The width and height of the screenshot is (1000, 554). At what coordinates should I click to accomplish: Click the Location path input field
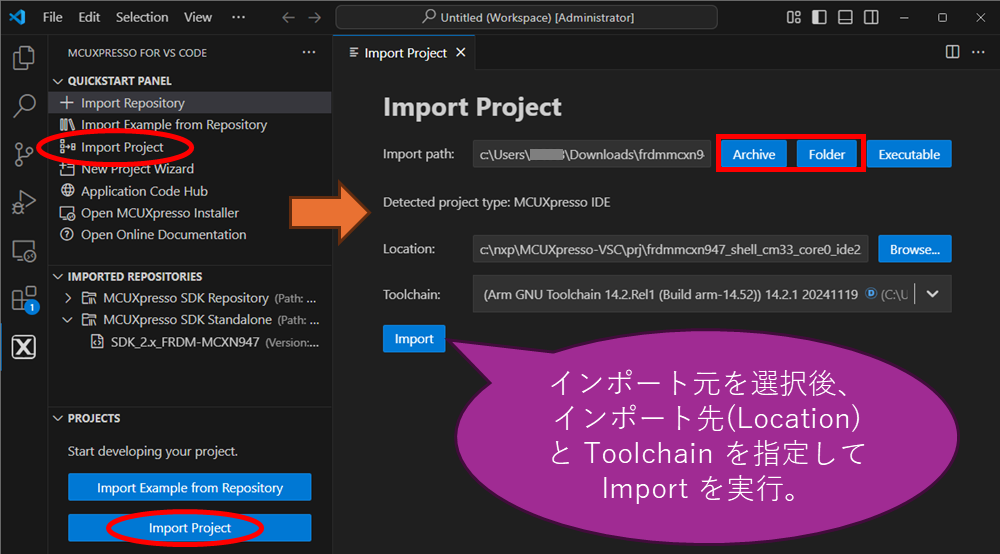(x=671, y=249)
